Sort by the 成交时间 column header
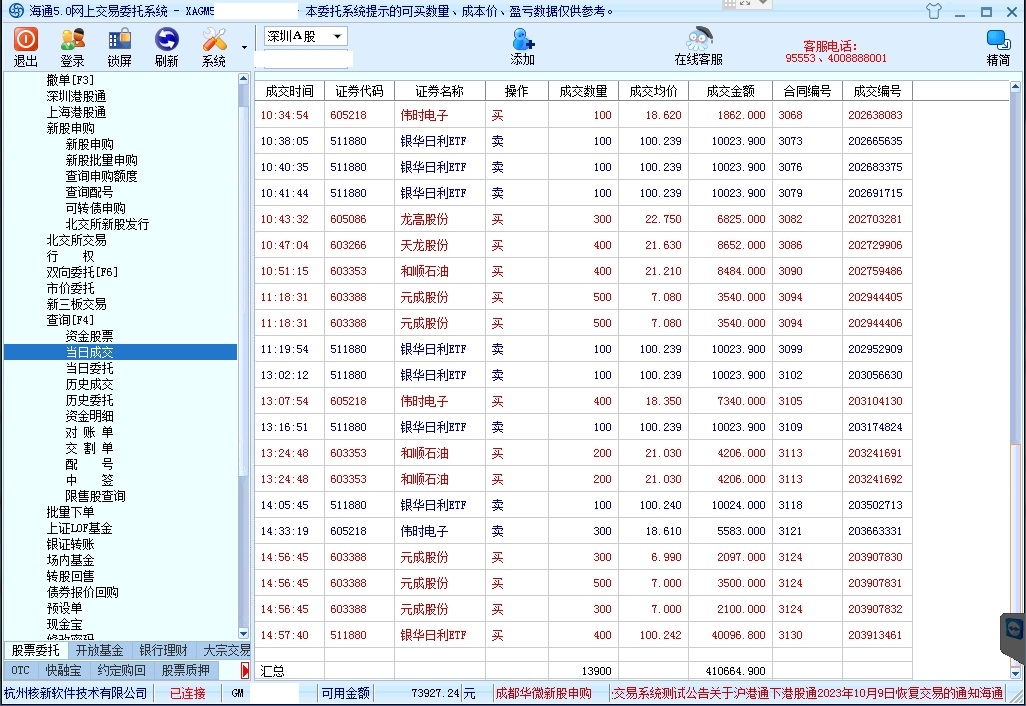This screenshot has width=1026, height=706. 289,91
